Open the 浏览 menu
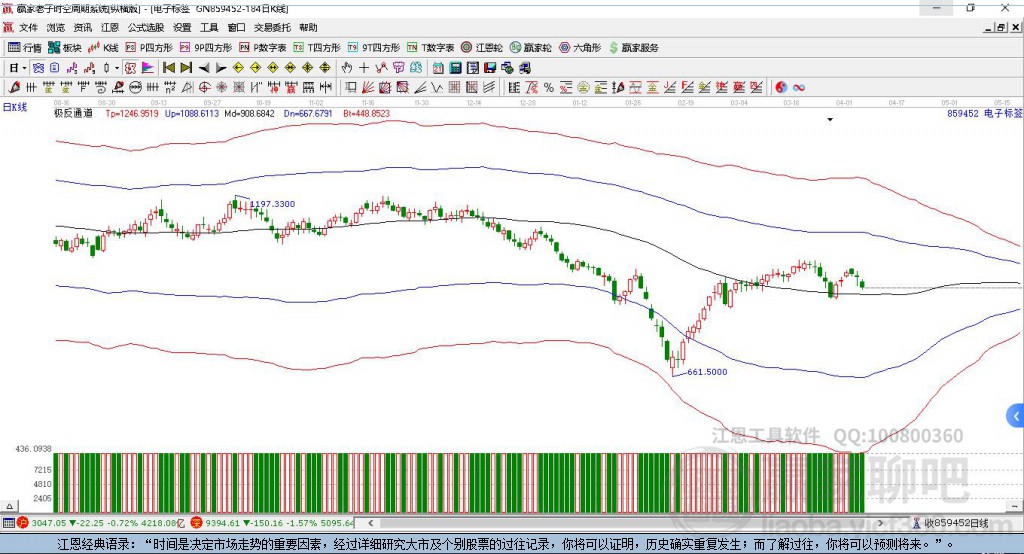The image size is (1024, 554). (56, 27)
